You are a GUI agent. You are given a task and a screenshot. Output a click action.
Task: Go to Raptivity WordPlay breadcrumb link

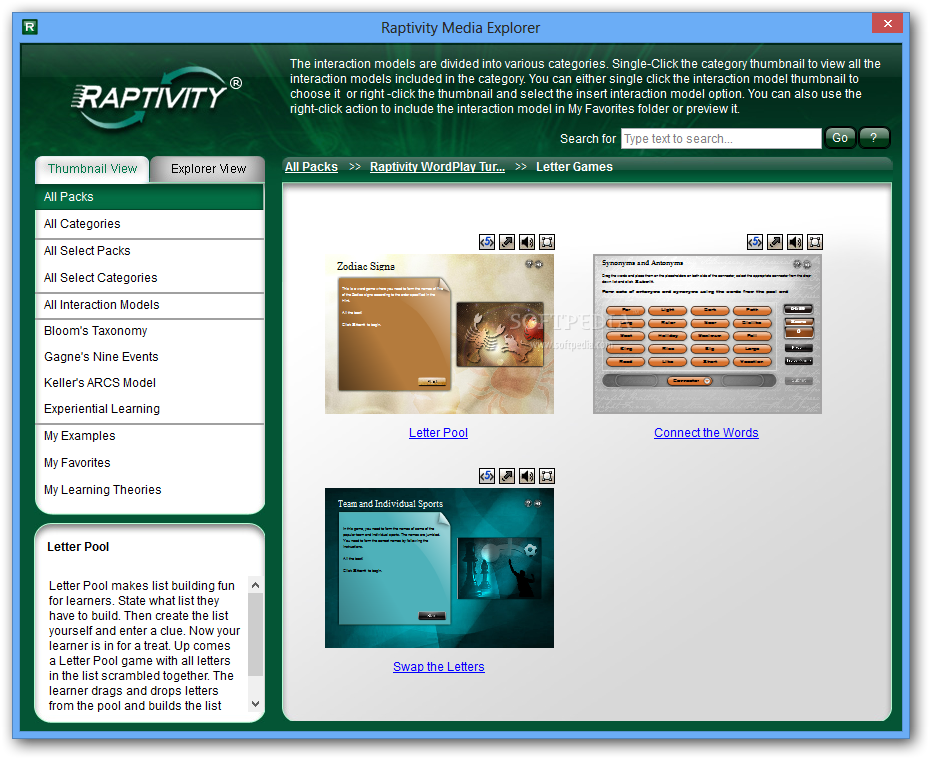pos(437,167)
